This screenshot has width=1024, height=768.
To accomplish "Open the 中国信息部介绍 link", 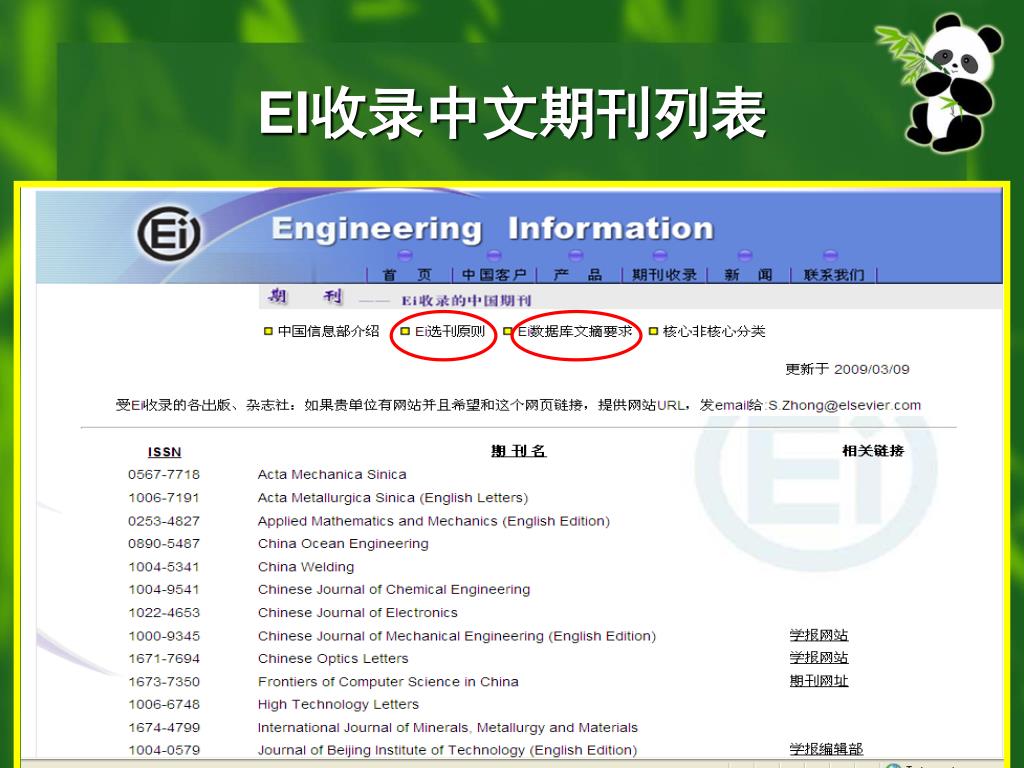I will pos(328,331).
